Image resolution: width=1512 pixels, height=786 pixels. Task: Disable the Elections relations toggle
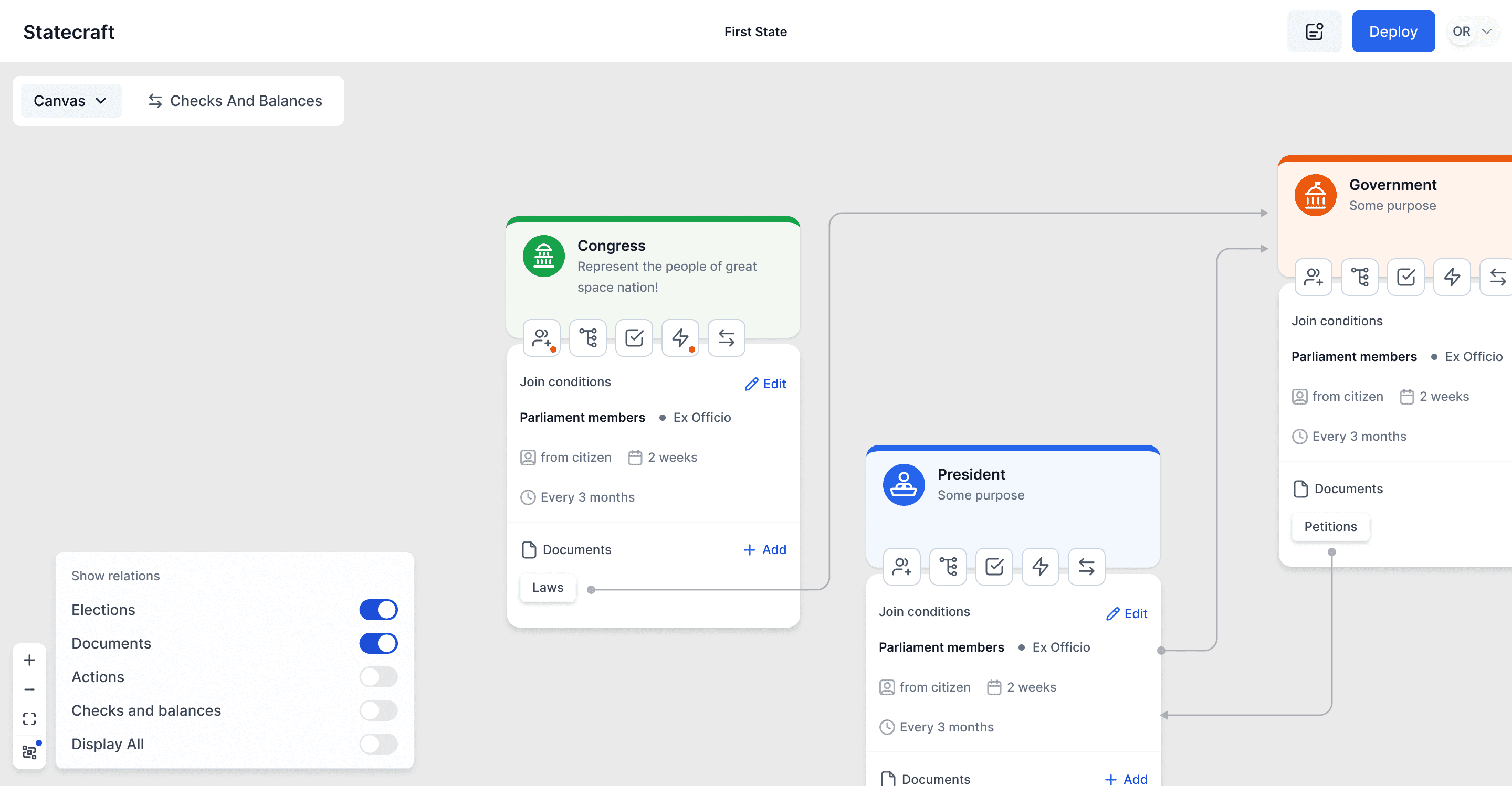378,610
